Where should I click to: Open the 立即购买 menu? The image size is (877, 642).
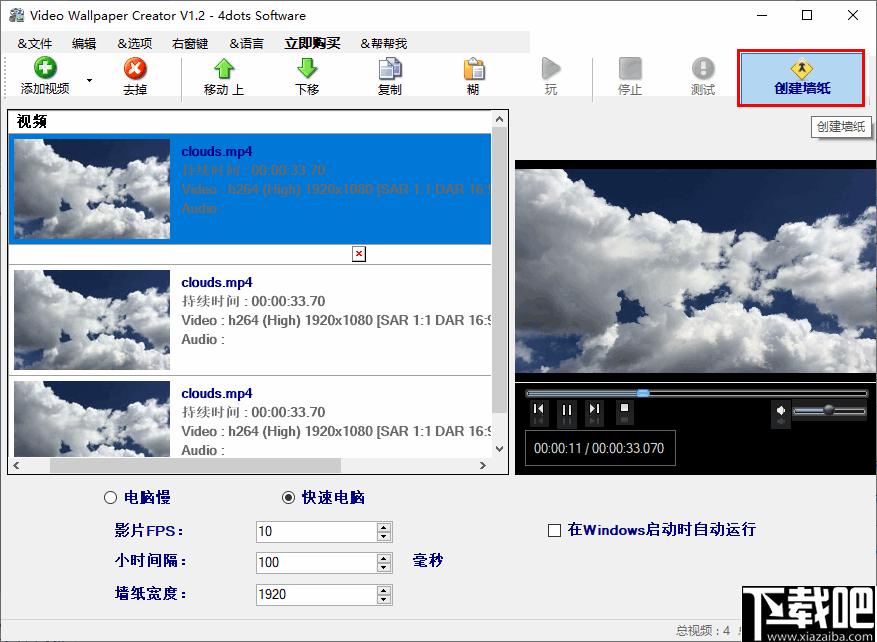312,44
